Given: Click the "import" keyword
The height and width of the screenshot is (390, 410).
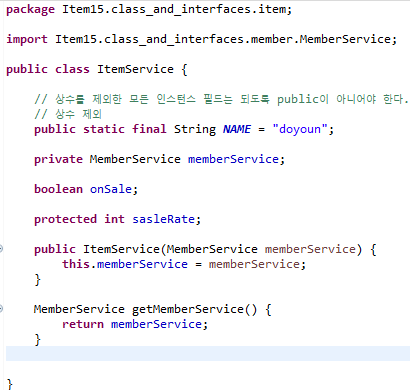Looking at the screenshot, I should click(x=27, y=39).
